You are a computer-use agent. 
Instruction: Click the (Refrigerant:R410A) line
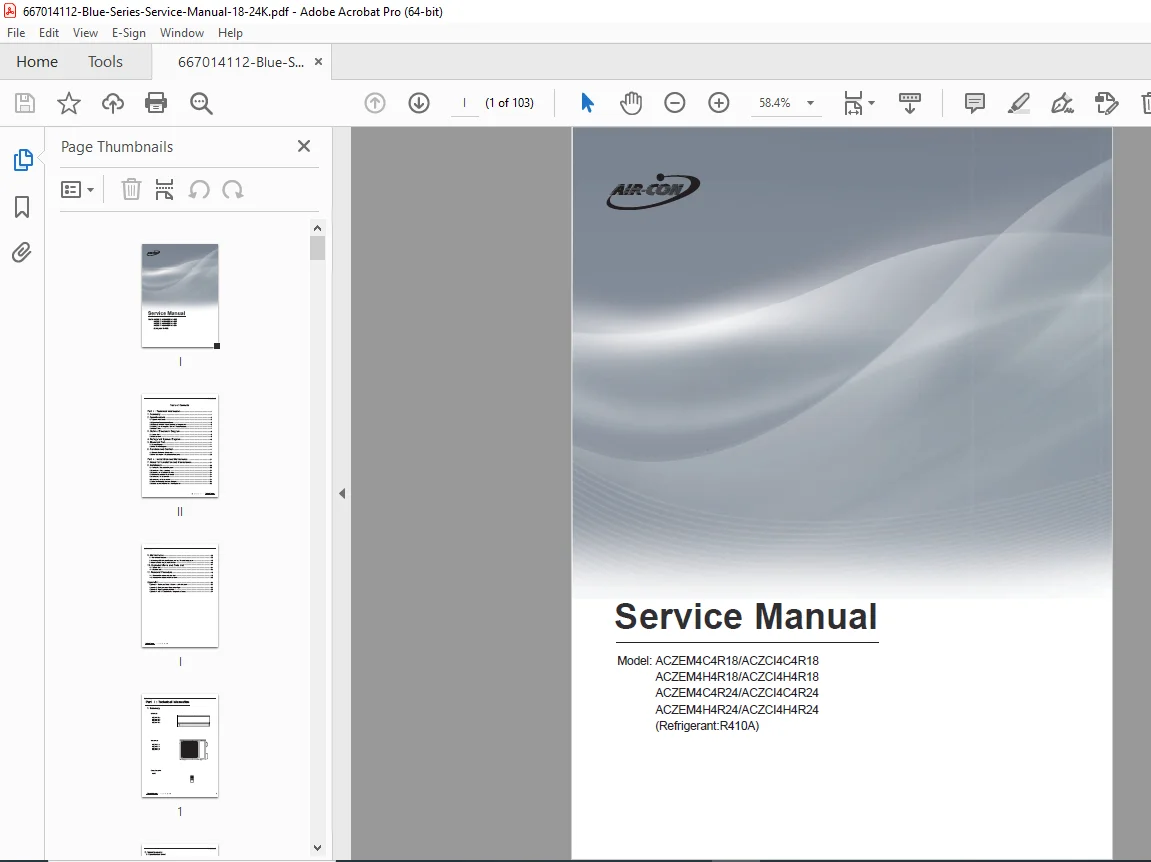click(707, 726)
